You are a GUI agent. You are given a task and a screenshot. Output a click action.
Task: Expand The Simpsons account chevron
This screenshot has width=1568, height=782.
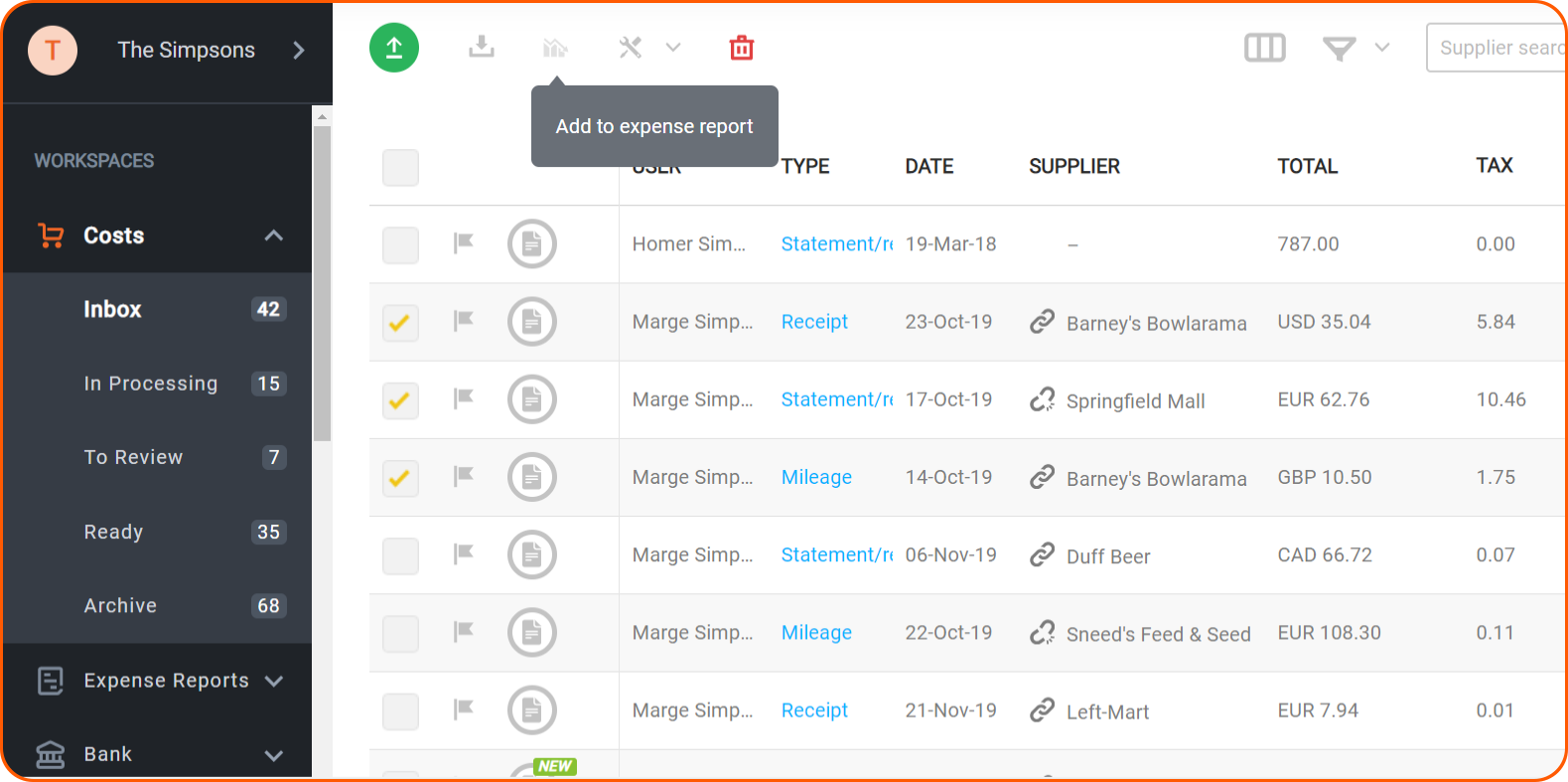tap(299, 50)
